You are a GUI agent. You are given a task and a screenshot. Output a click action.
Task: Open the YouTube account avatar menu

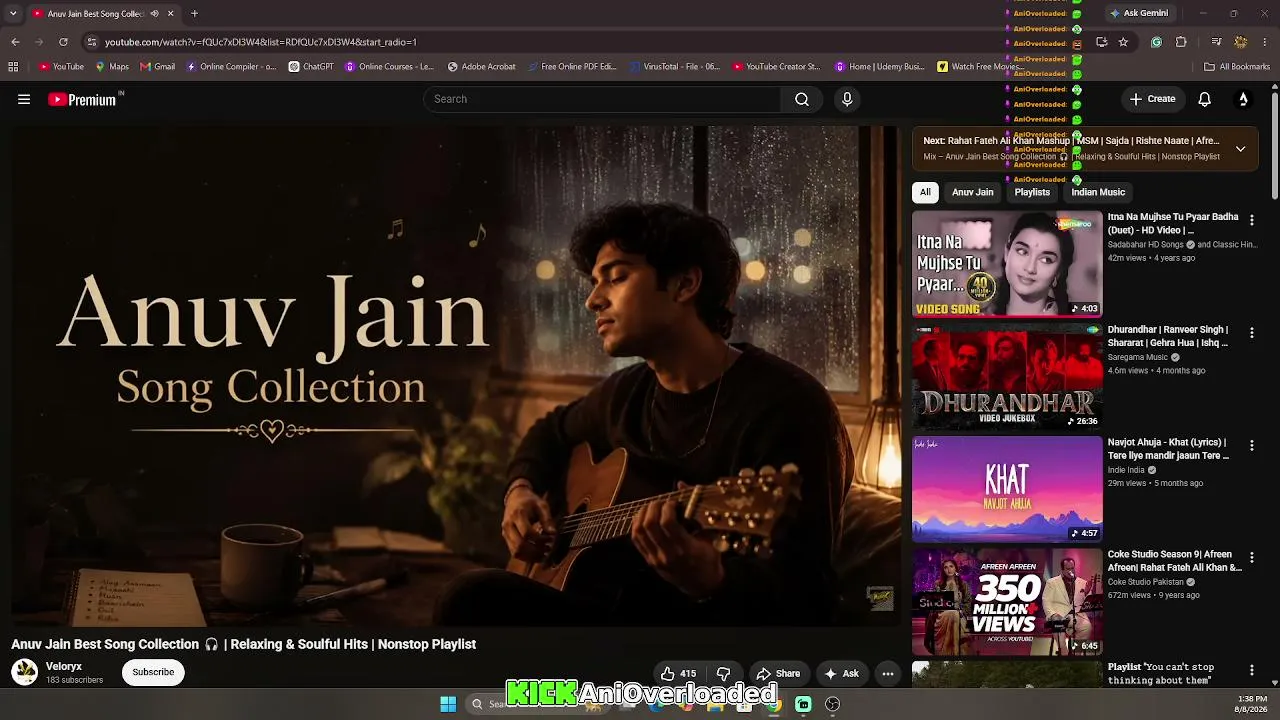pos(1243,99)
